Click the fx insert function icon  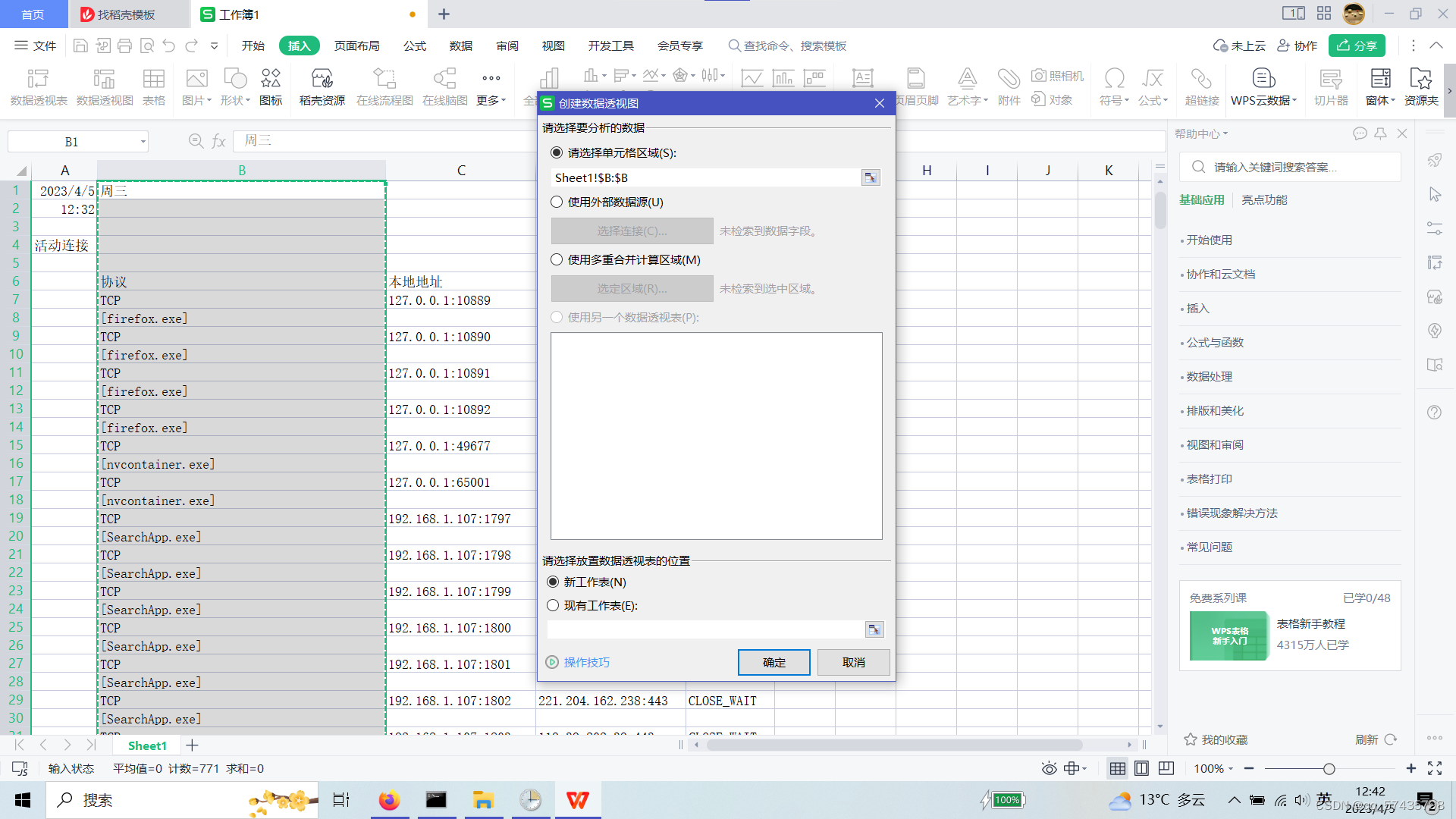point(219,141)
